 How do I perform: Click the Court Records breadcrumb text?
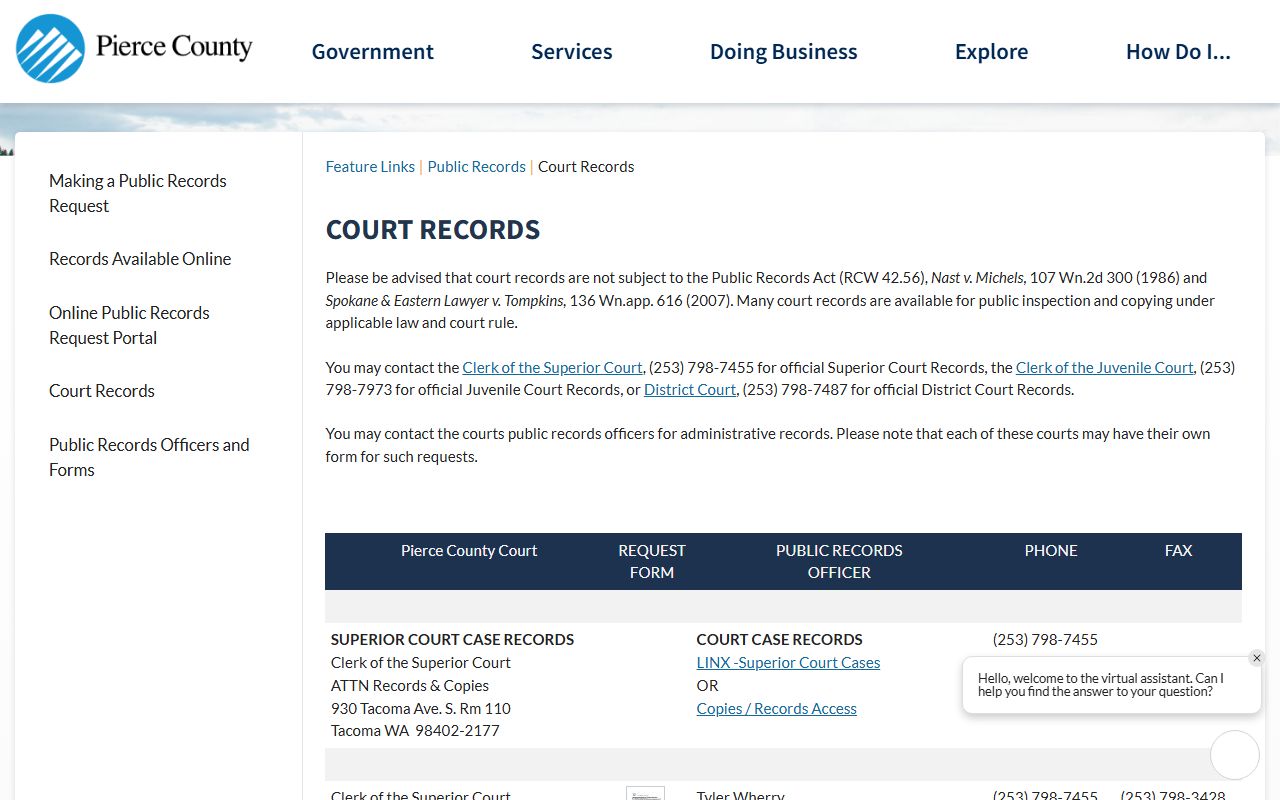tap(586, 167)
